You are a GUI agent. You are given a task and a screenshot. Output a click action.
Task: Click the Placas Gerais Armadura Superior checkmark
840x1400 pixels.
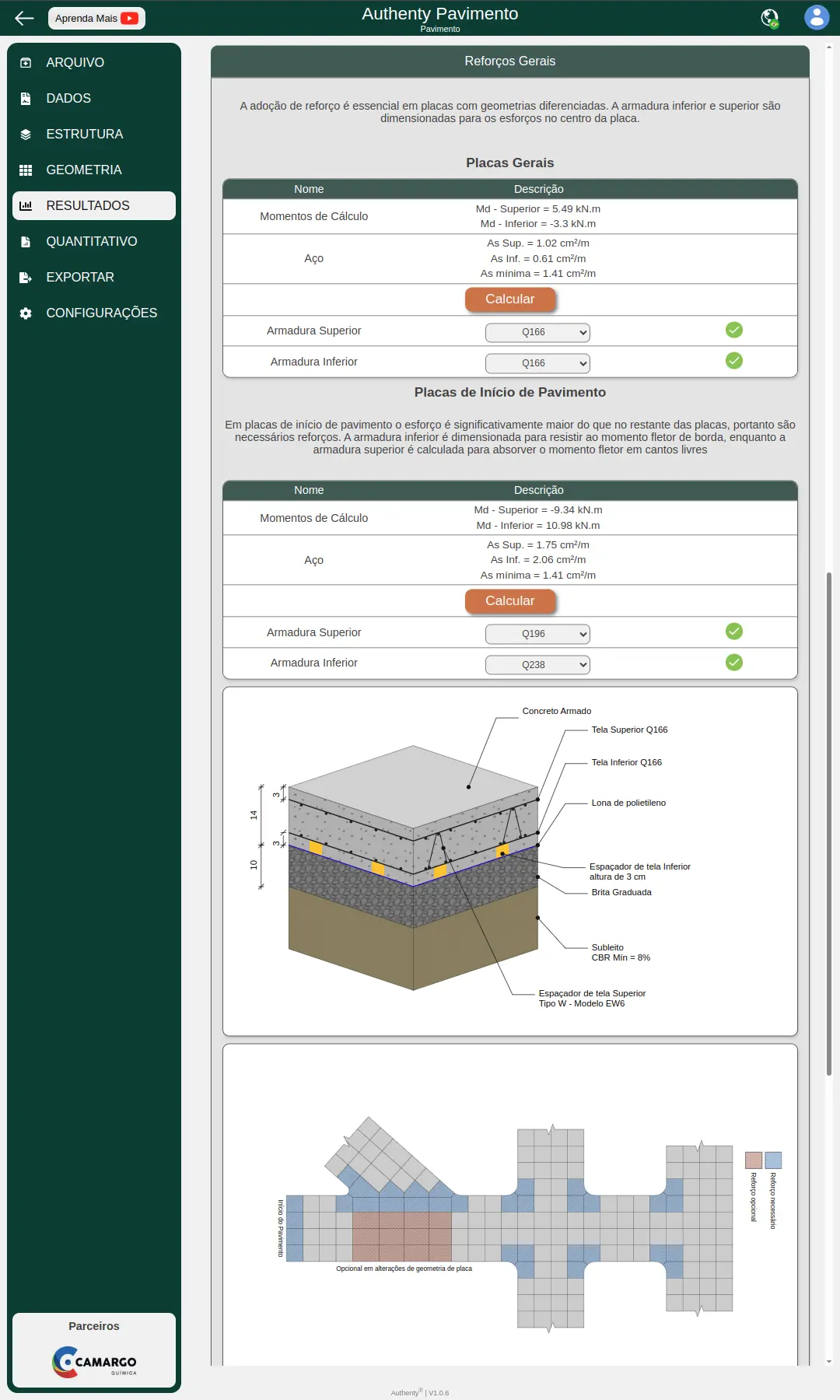point(734,330)
